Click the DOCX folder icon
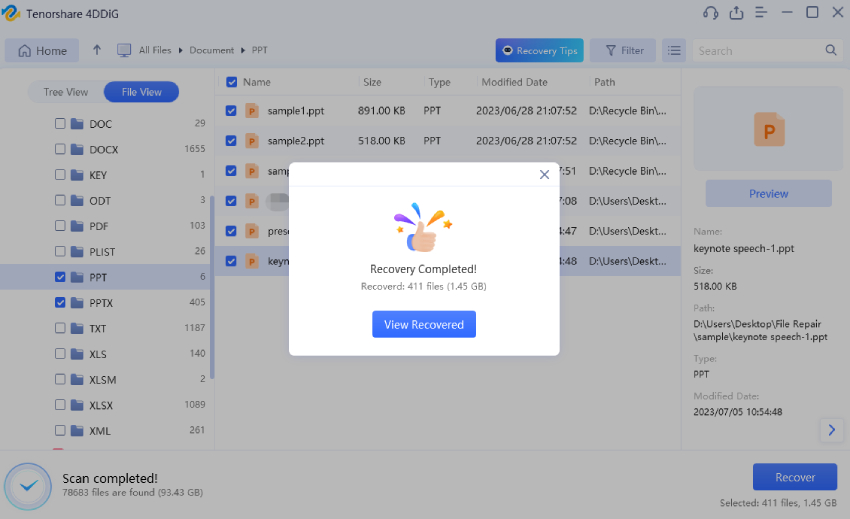Viewport: 850px width, 519px height. tap(77, 149)
